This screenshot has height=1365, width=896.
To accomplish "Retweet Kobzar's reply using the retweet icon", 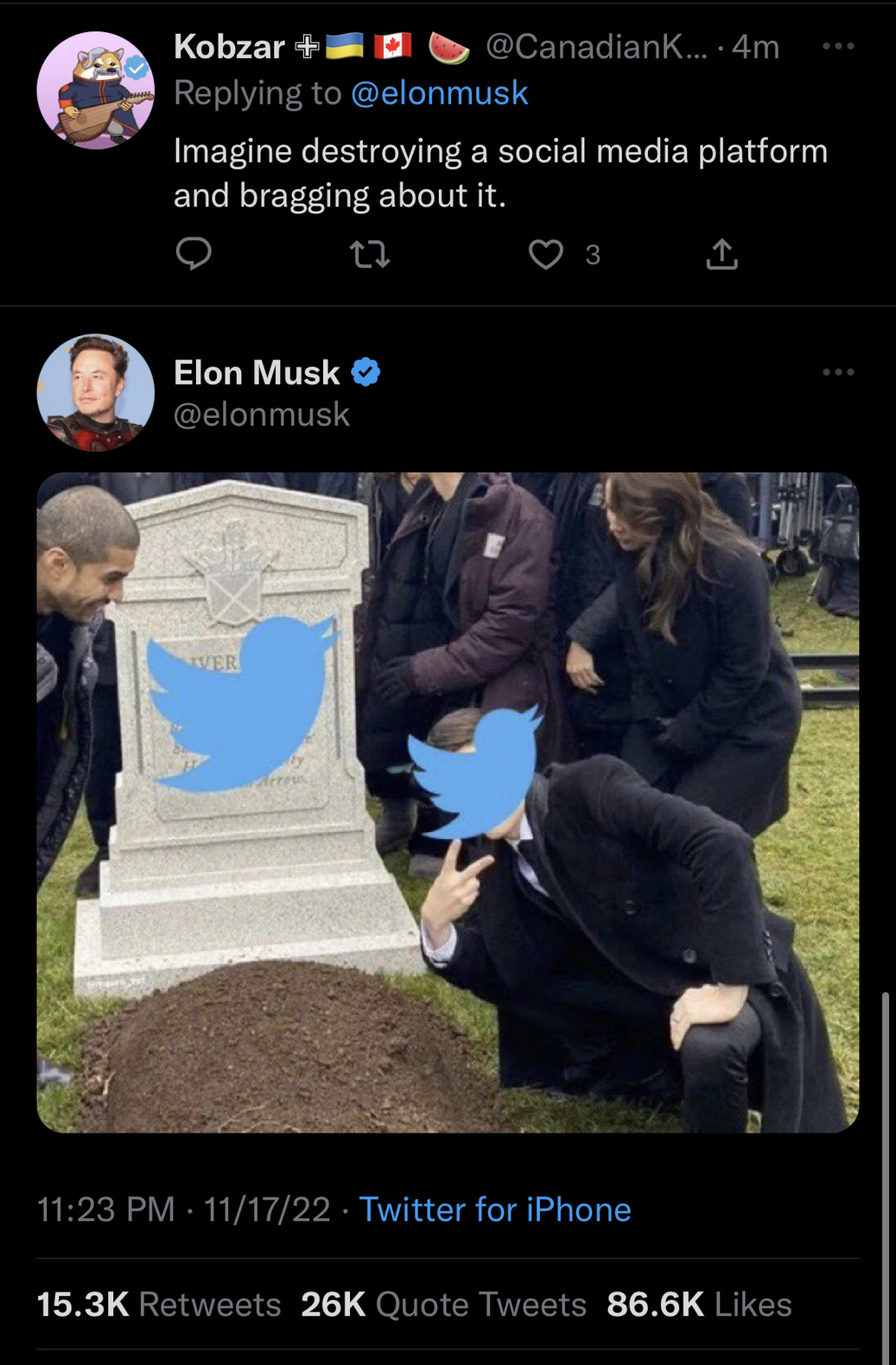I will pos(370,254).
